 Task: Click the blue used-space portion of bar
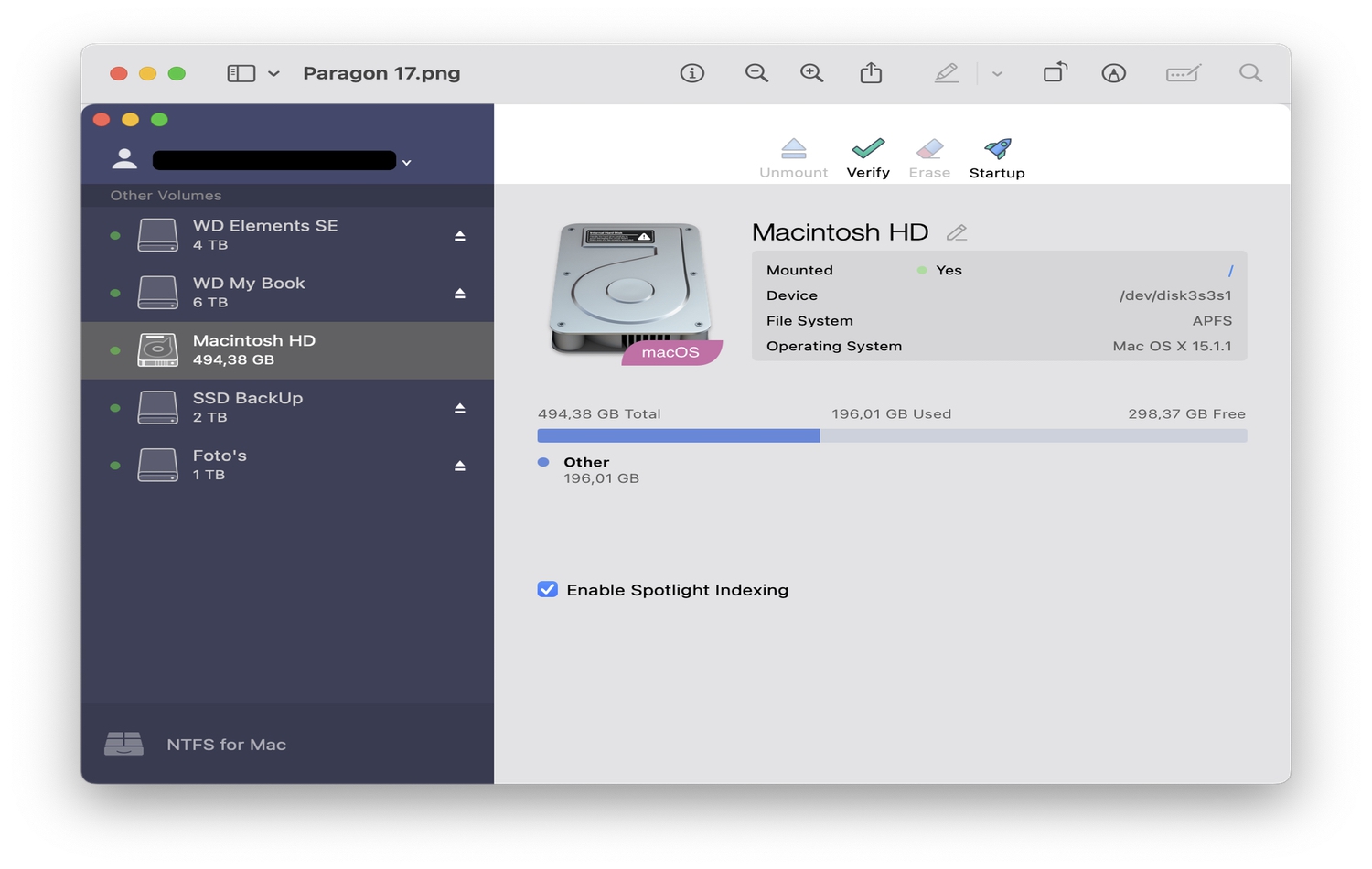point(679,435)
